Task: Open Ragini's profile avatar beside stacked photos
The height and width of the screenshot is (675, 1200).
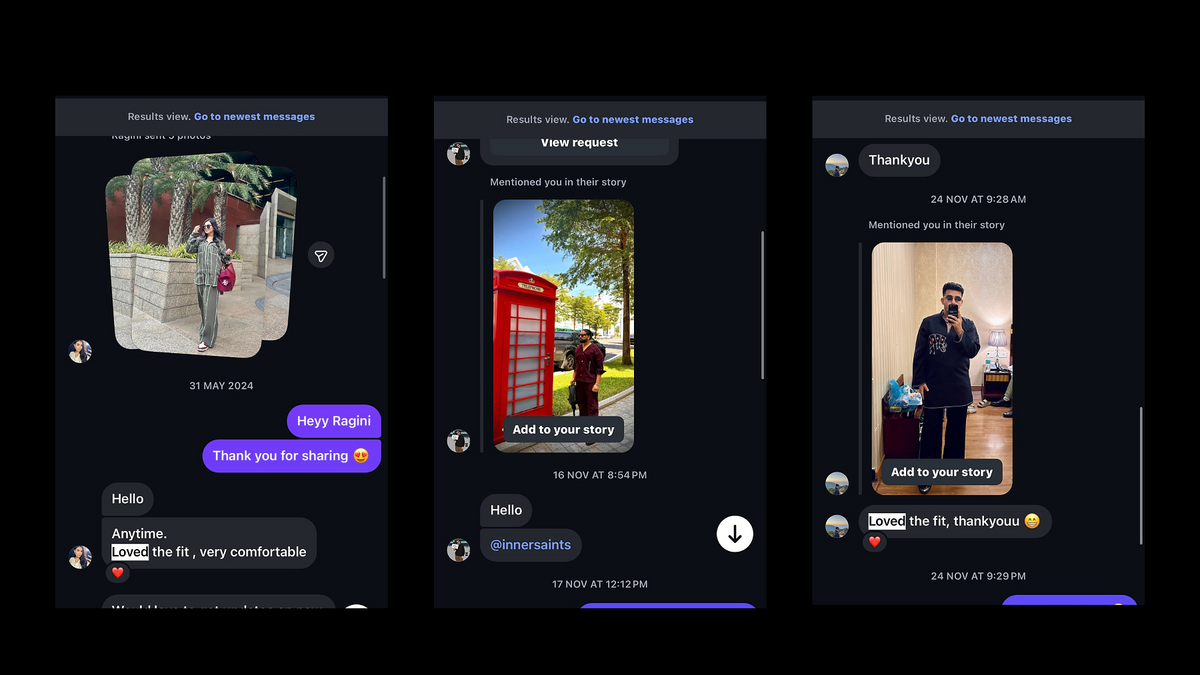Action: pos(80,351)
